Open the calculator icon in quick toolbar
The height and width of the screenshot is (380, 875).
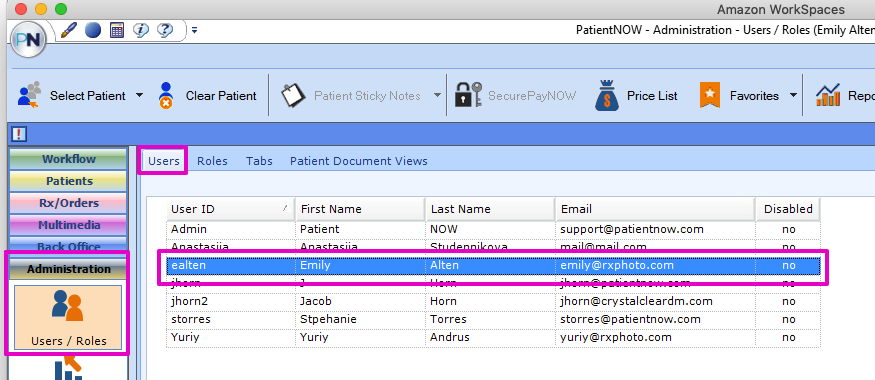click(117, 30)
